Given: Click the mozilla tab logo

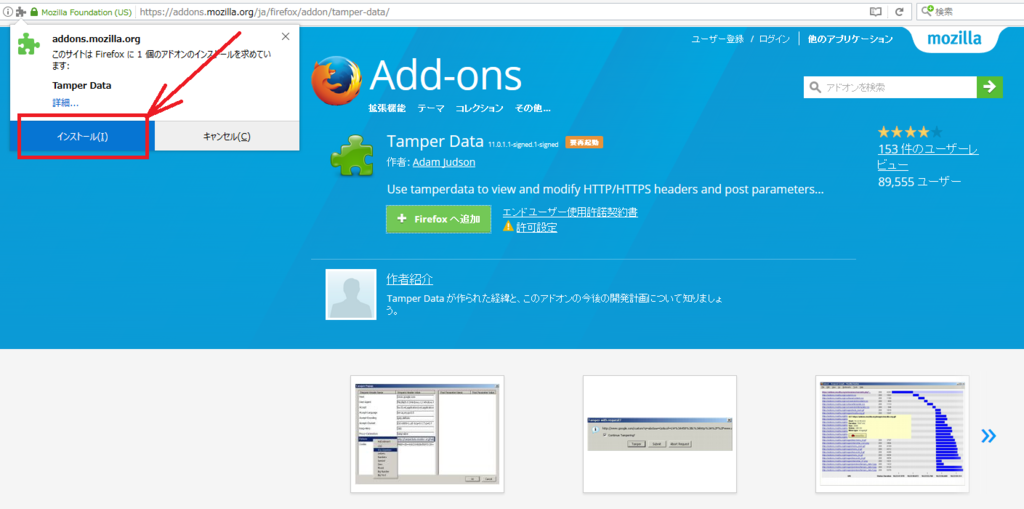Looking at the screenshot, I should (x=954, y=39).
